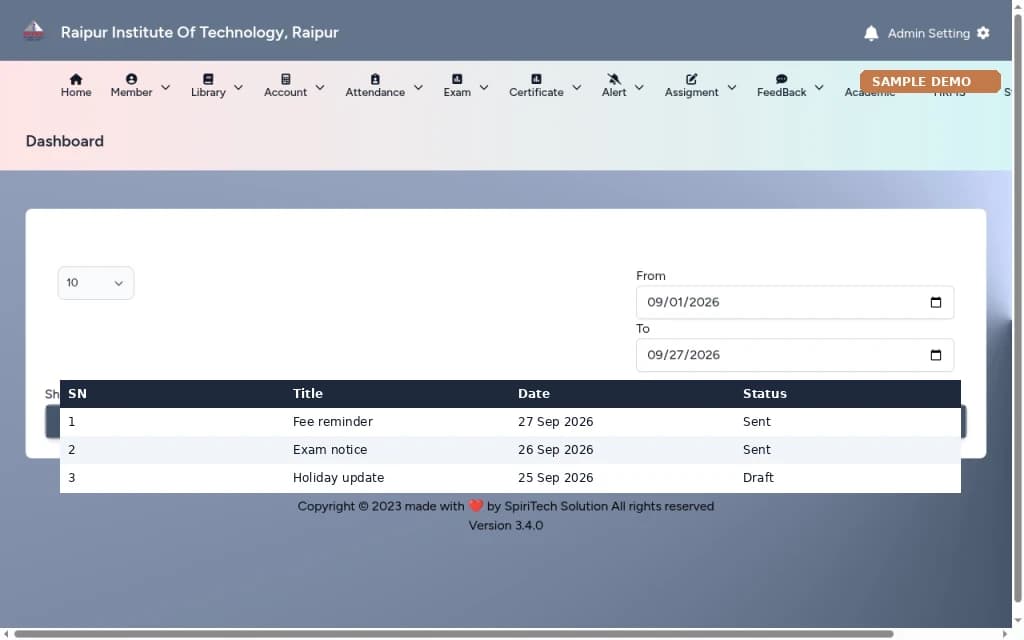
Task: Click the vertical scrollbar thumb
Action: pos(1017,307)
